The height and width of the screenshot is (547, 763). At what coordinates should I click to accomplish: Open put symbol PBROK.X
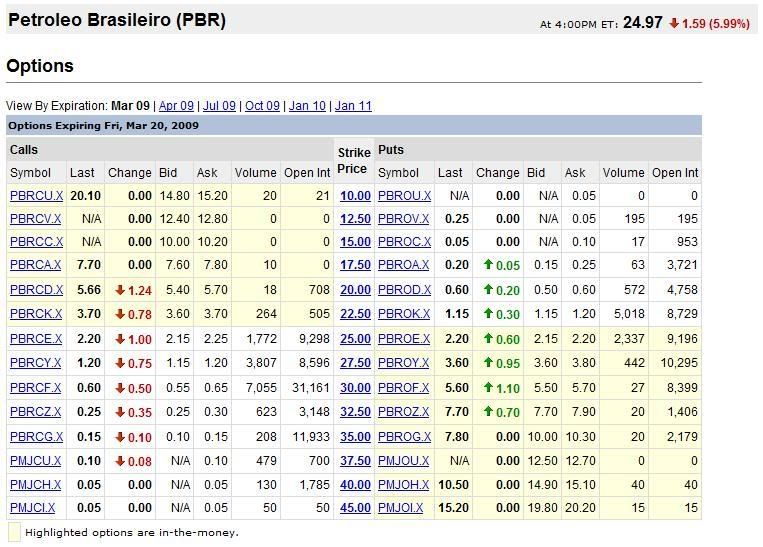pyautogui.click(x=404, y=314)
